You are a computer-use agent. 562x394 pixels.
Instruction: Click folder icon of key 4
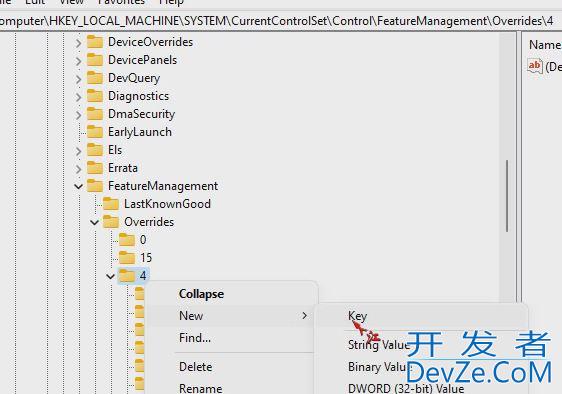tap(127, 276)
